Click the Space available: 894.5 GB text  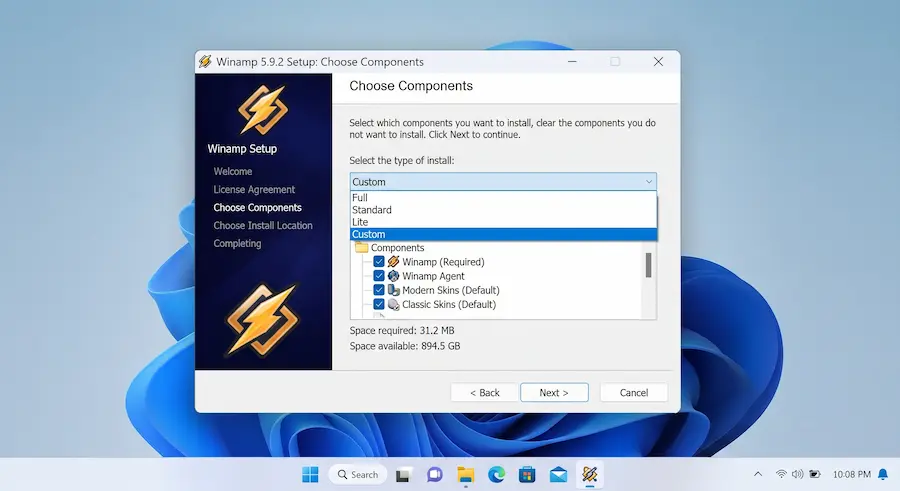tap(405, 346)
